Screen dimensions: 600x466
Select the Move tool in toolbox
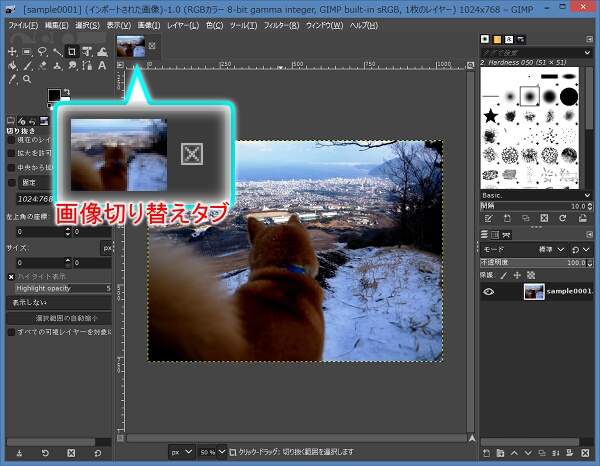(x=12, y=51)
